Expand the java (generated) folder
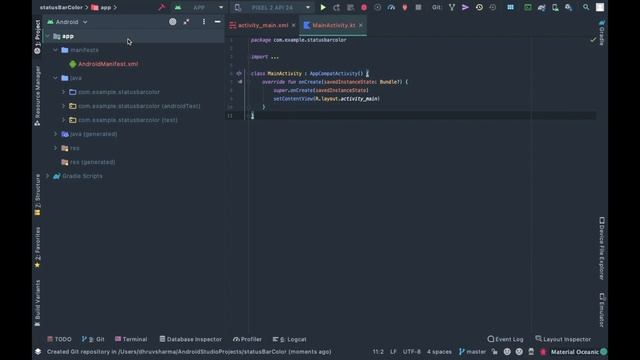The height and width of the screenshot is (360, 640). pos(56,134)
